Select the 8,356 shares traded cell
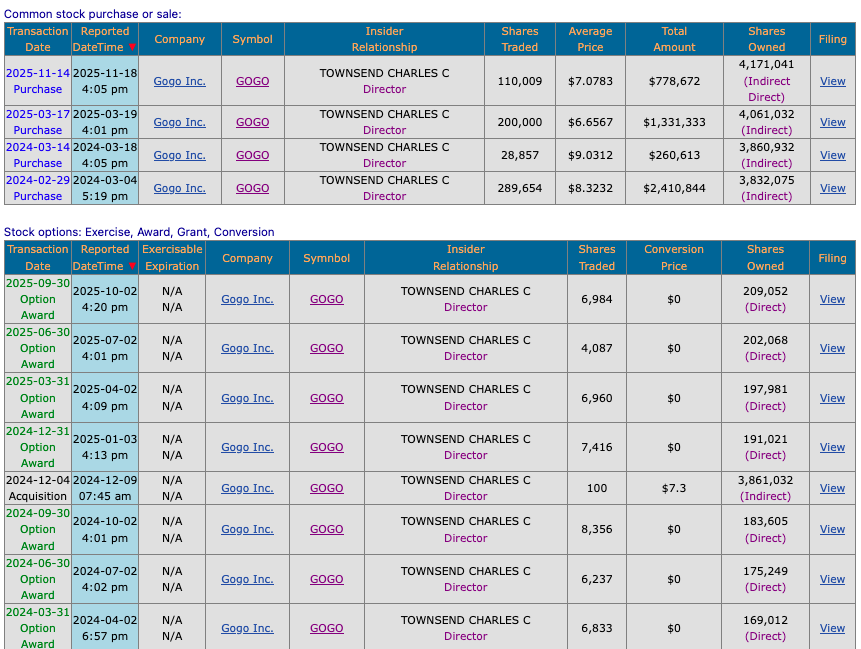 597,529
